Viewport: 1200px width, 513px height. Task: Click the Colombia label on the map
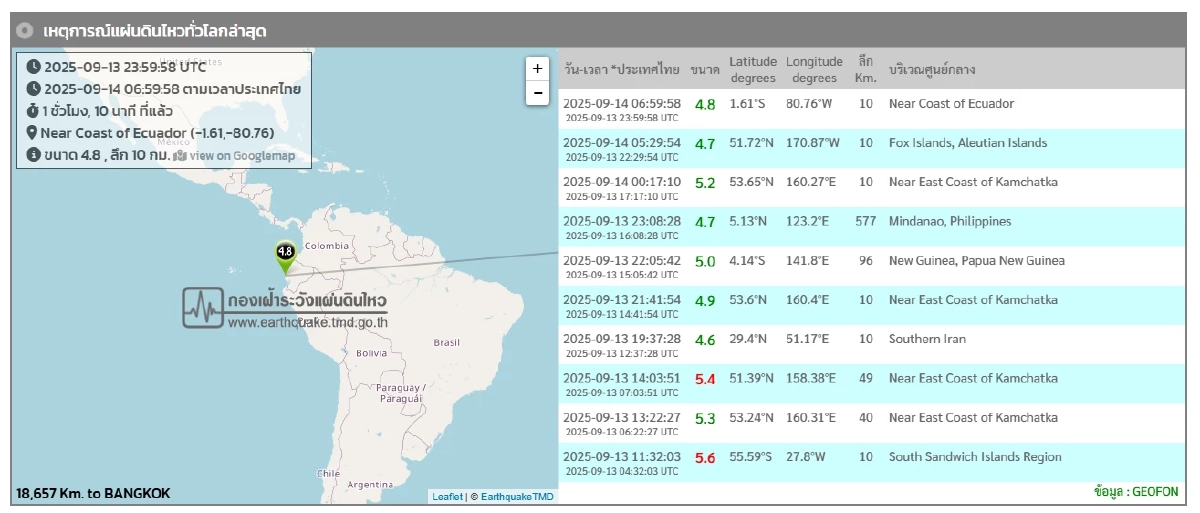pos(327,246)
